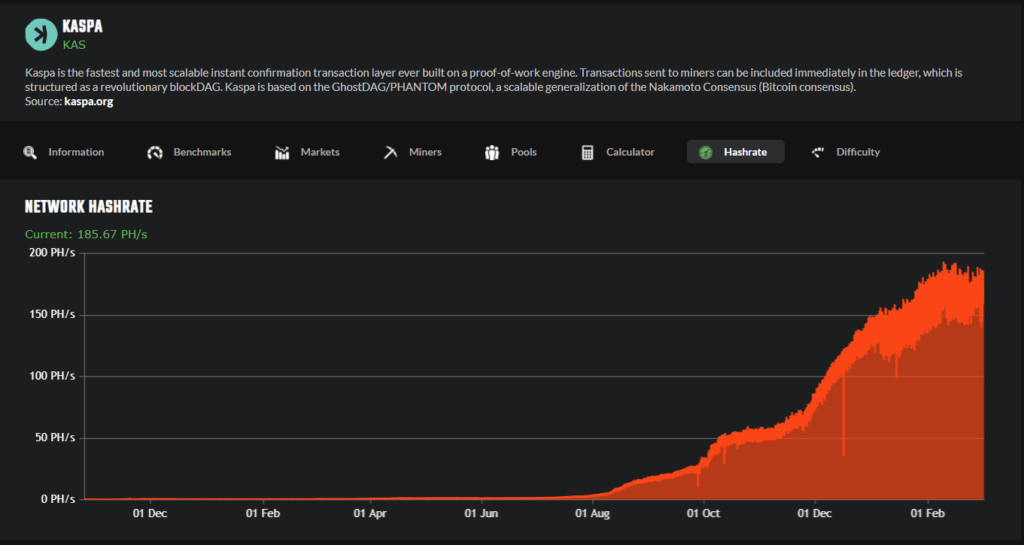Click the magnifier icon beside Information
This screenshot has height=545, width=1024.
(x=30, y=152)
